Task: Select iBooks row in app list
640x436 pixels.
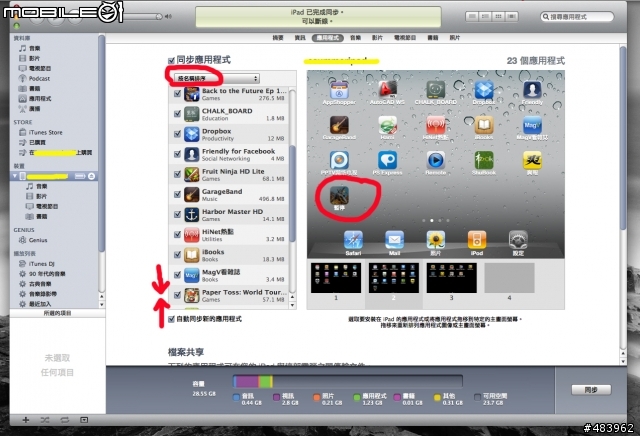Action: coord(229,255)
